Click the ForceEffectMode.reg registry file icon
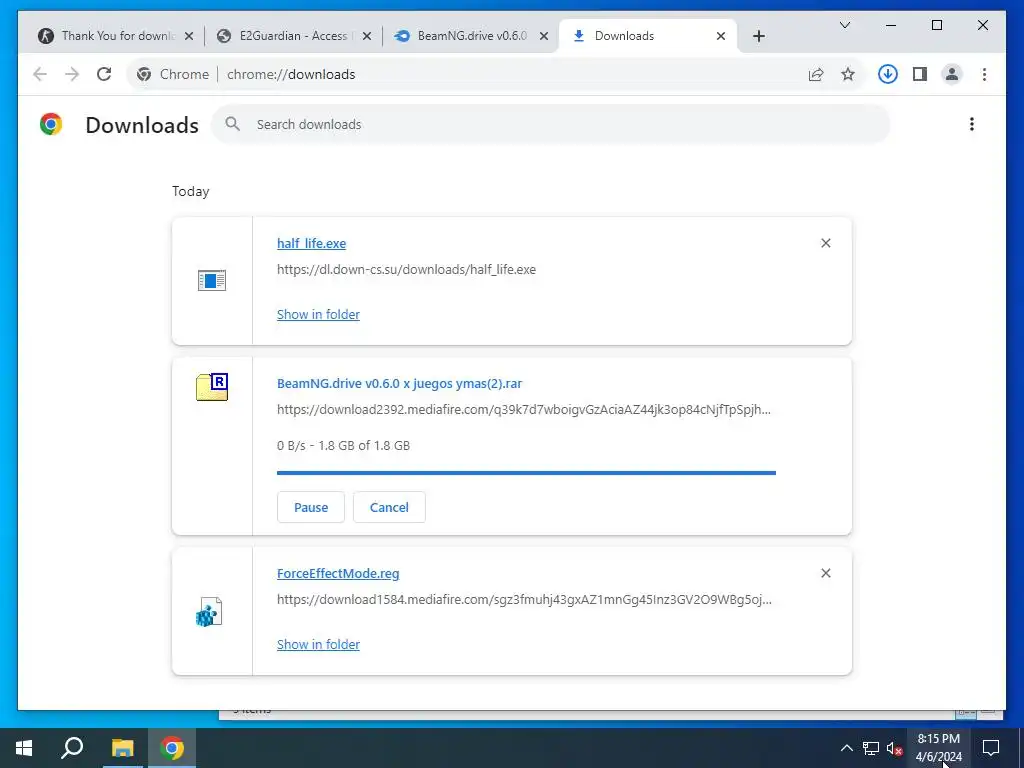This screenshot has width=1024, height=768. click(209, 612)
